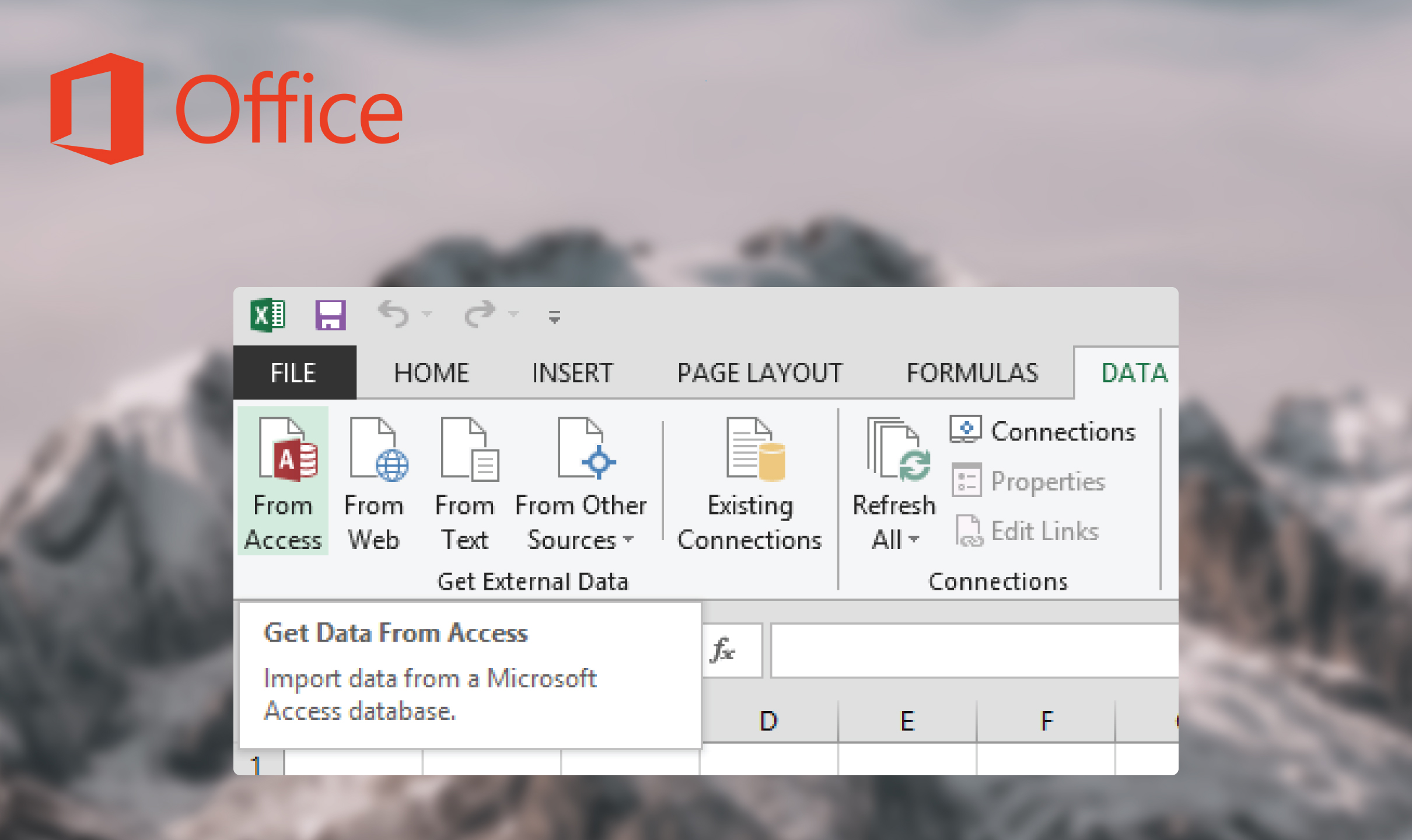
Task: Click the Refresh All icon
Action: (x=899, y=449)
